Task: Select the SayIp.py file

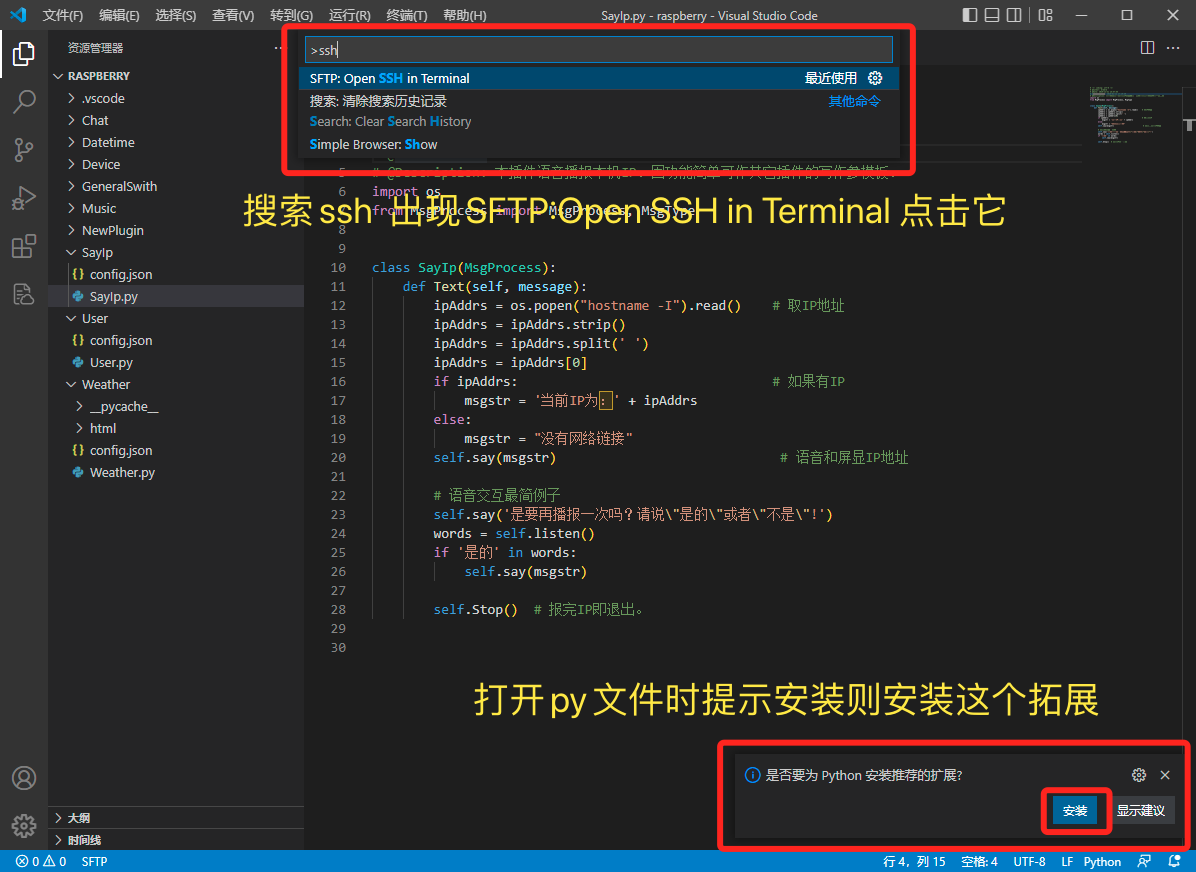Action: pos(175,297)
